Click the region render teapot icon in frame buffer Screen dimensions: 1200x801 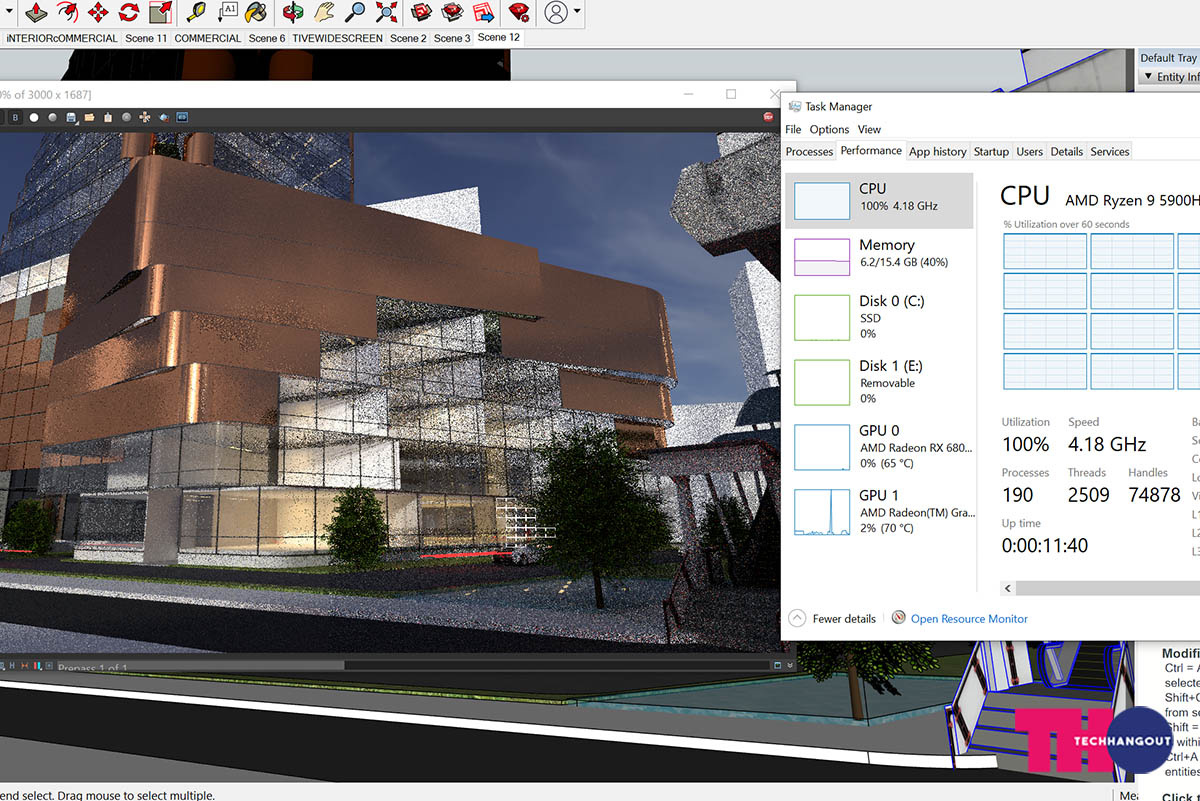(x=164, y=117)
